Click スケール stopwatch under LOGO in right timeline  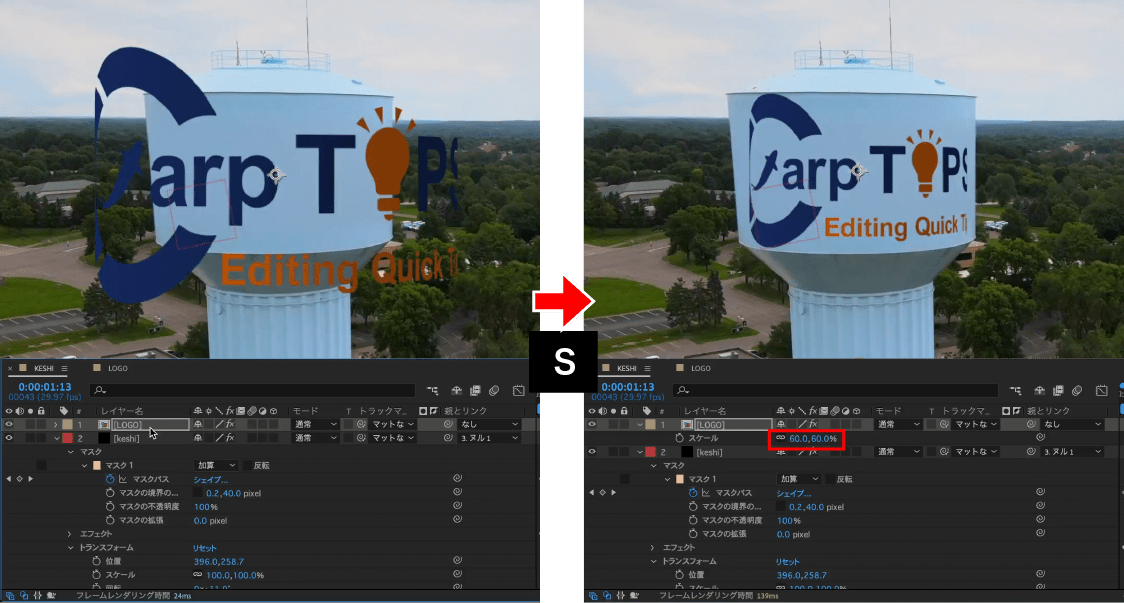(680, 438)
